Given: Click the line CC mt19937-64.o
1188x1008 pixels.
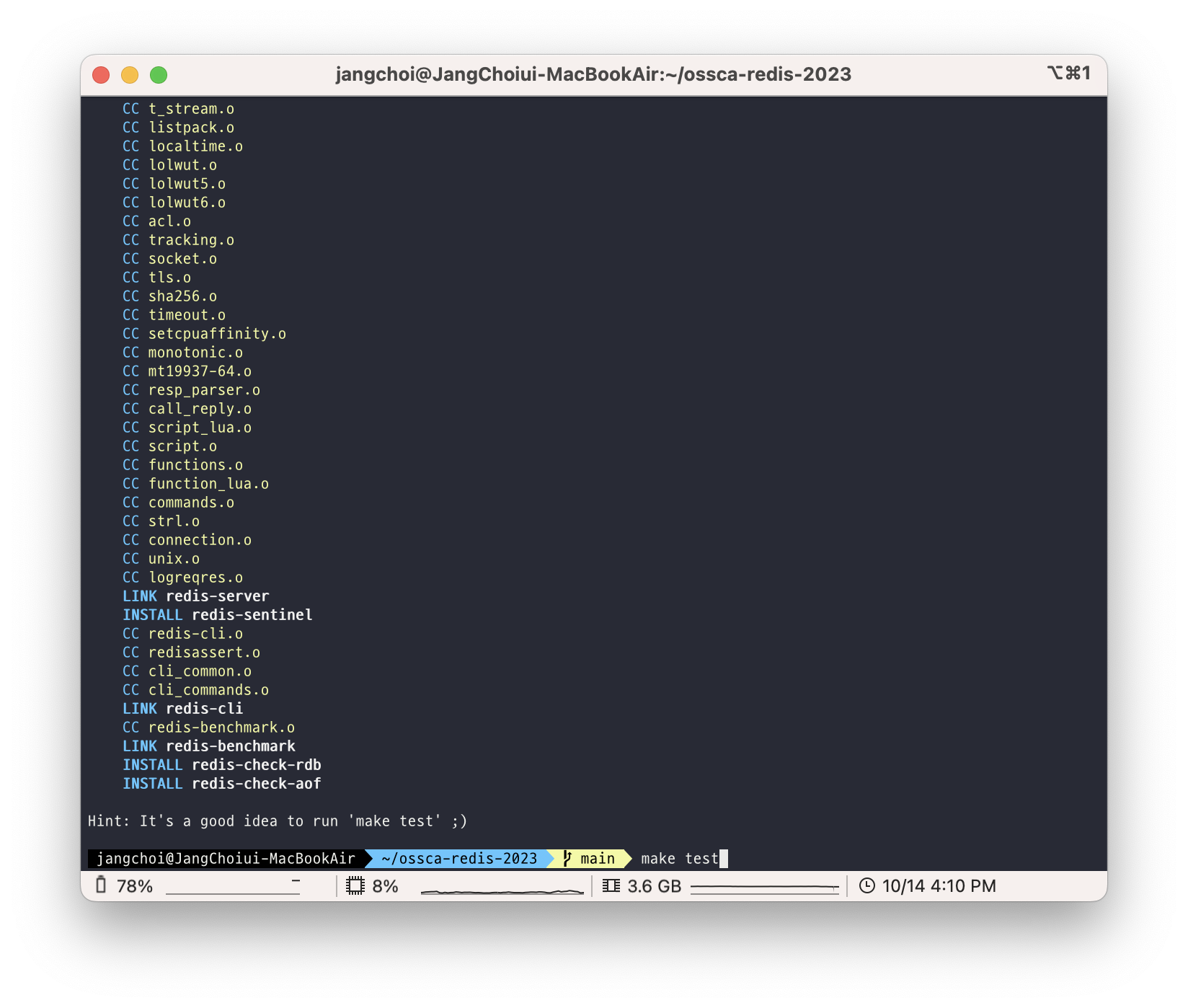Looking at the screenshot, I should click(187, 371).
